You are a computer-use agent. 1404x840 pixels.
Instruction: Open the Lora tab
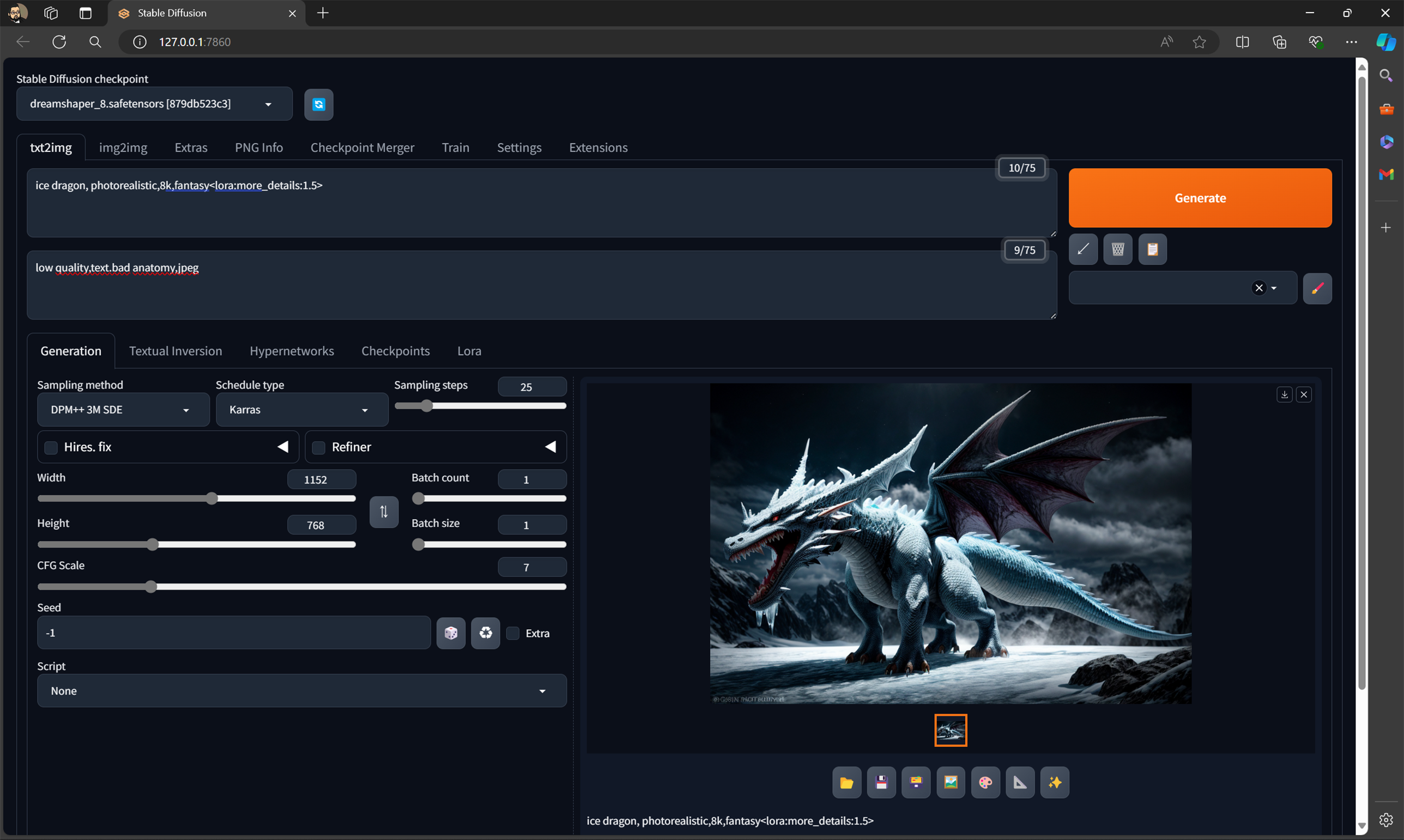(x=469, y=351)
